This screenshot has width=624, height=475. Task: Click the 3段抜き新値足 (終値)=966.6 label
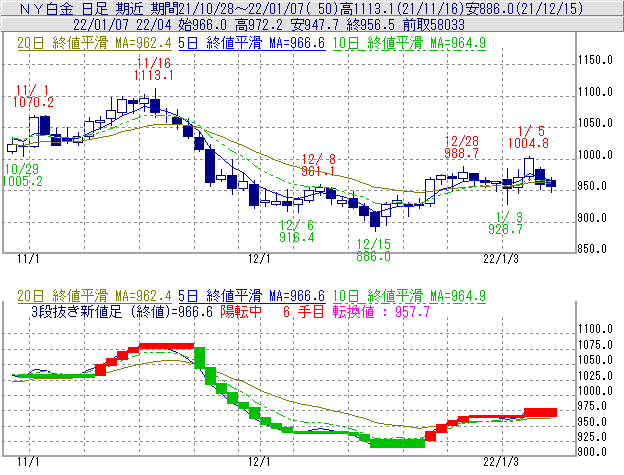point(122,311)
